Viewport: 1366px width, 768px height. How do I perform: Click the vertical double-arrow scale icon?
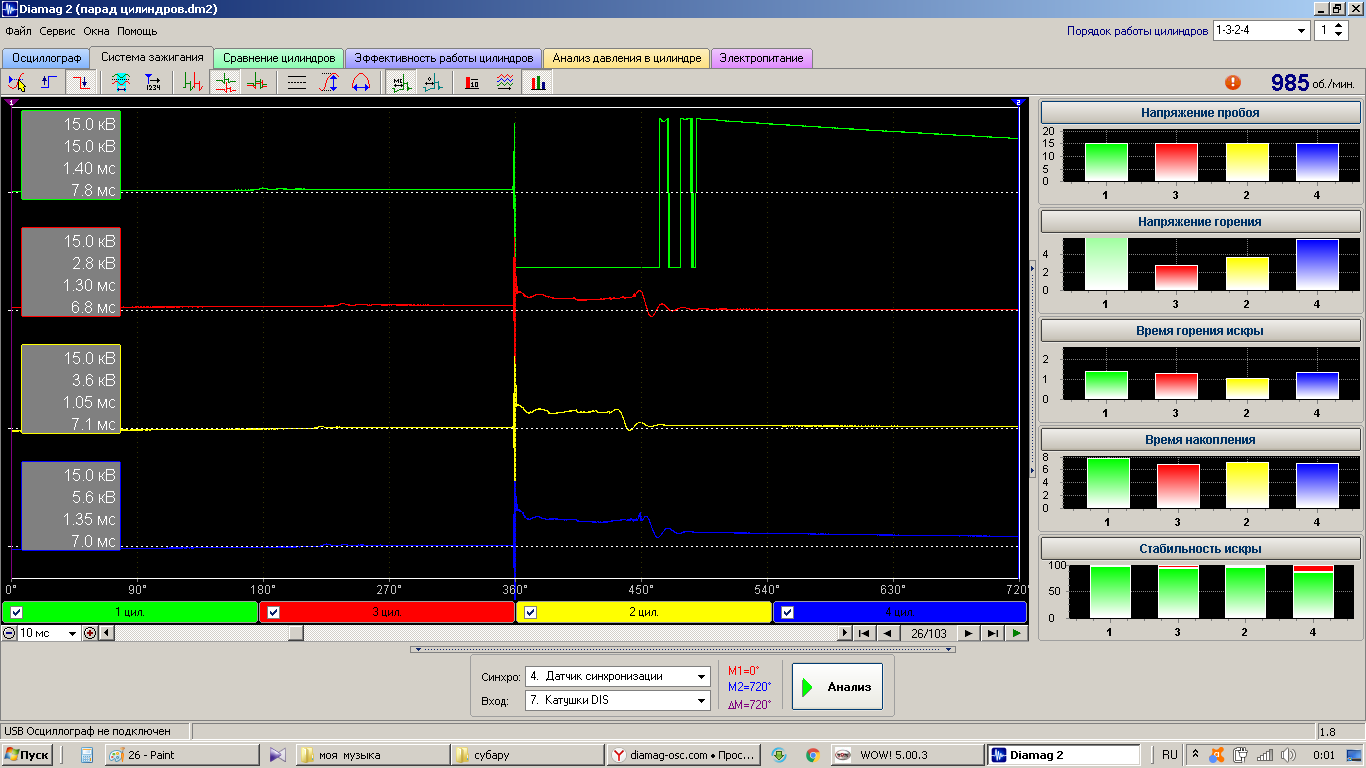pos(329,82)
